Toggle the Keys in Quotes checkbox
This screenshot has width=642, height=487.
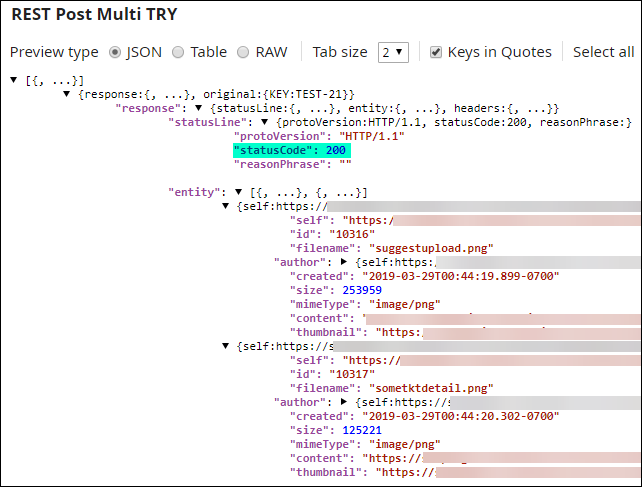(x=436, y=52)
